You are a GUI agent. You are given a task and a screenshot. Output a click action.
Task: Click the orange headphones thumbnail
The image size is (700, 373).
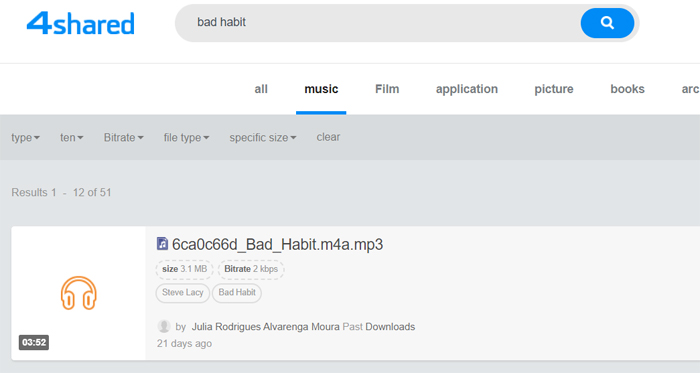point(79,293)
